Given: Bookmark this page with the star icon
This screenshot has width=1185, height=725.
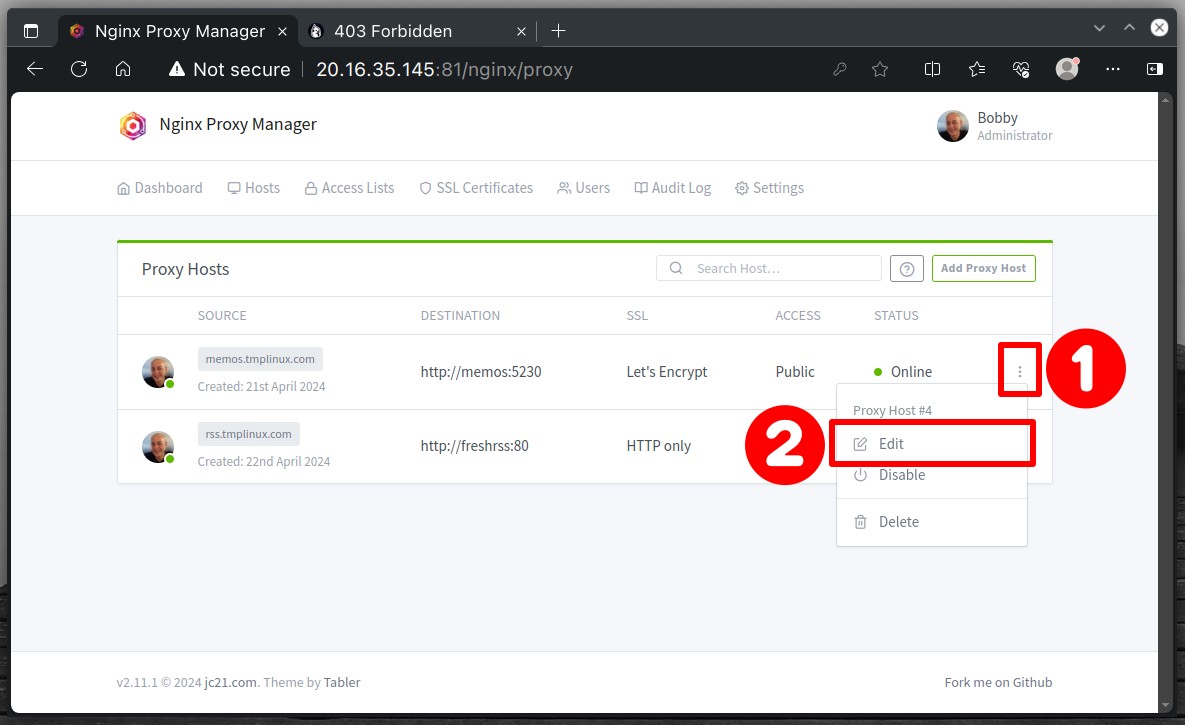Looking at the screenshot, I should point(880,70).
